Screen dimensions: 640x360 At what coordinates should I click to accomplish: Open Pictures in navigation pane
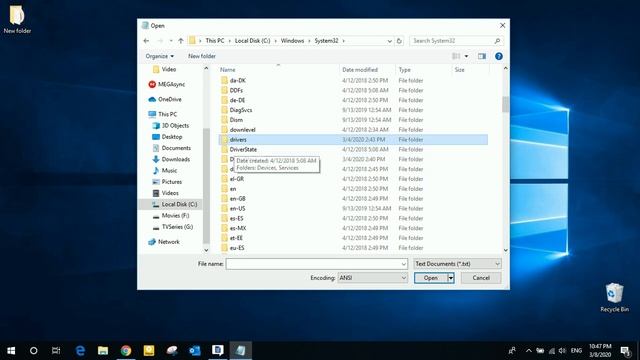[x=167, y=182]
